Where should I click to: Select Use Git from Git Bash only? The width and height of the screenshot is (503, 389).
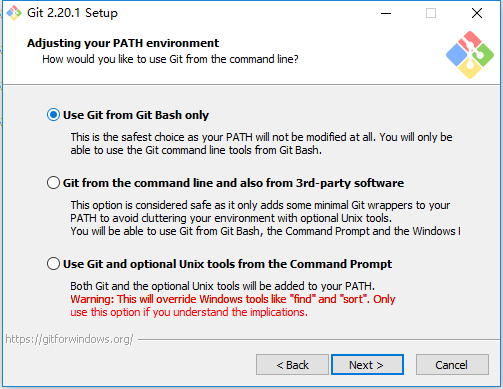coord(53,115)
